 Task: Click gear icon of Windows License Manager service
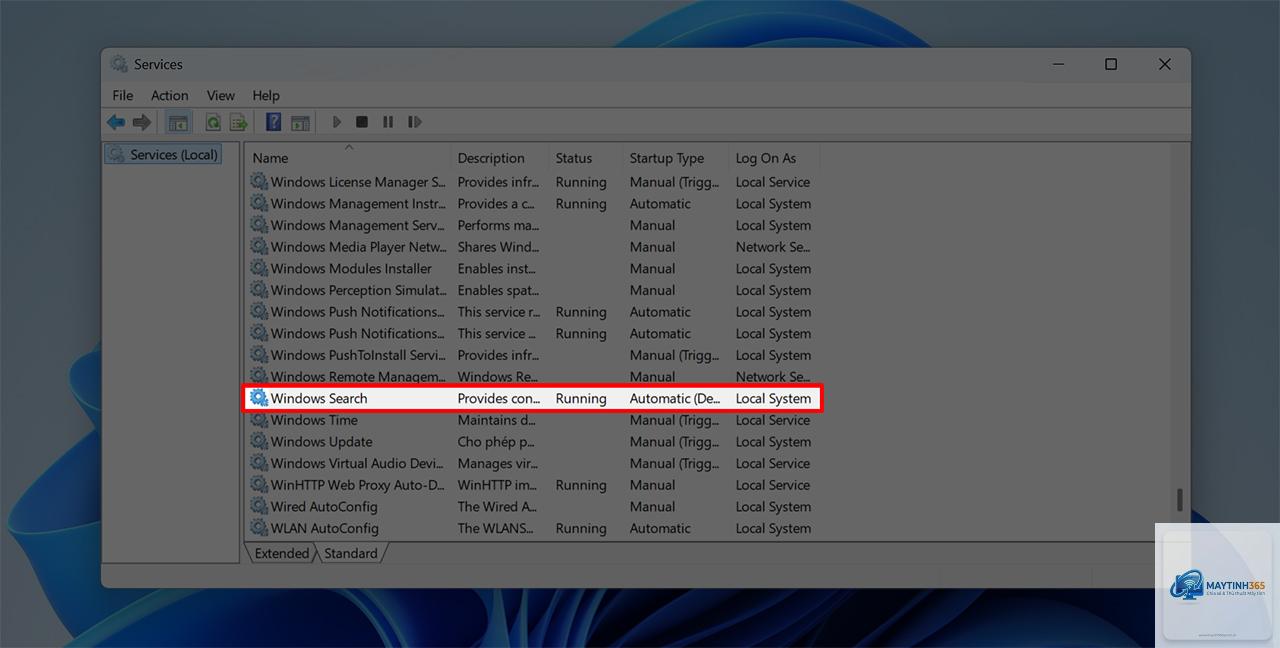click(259, 182)
